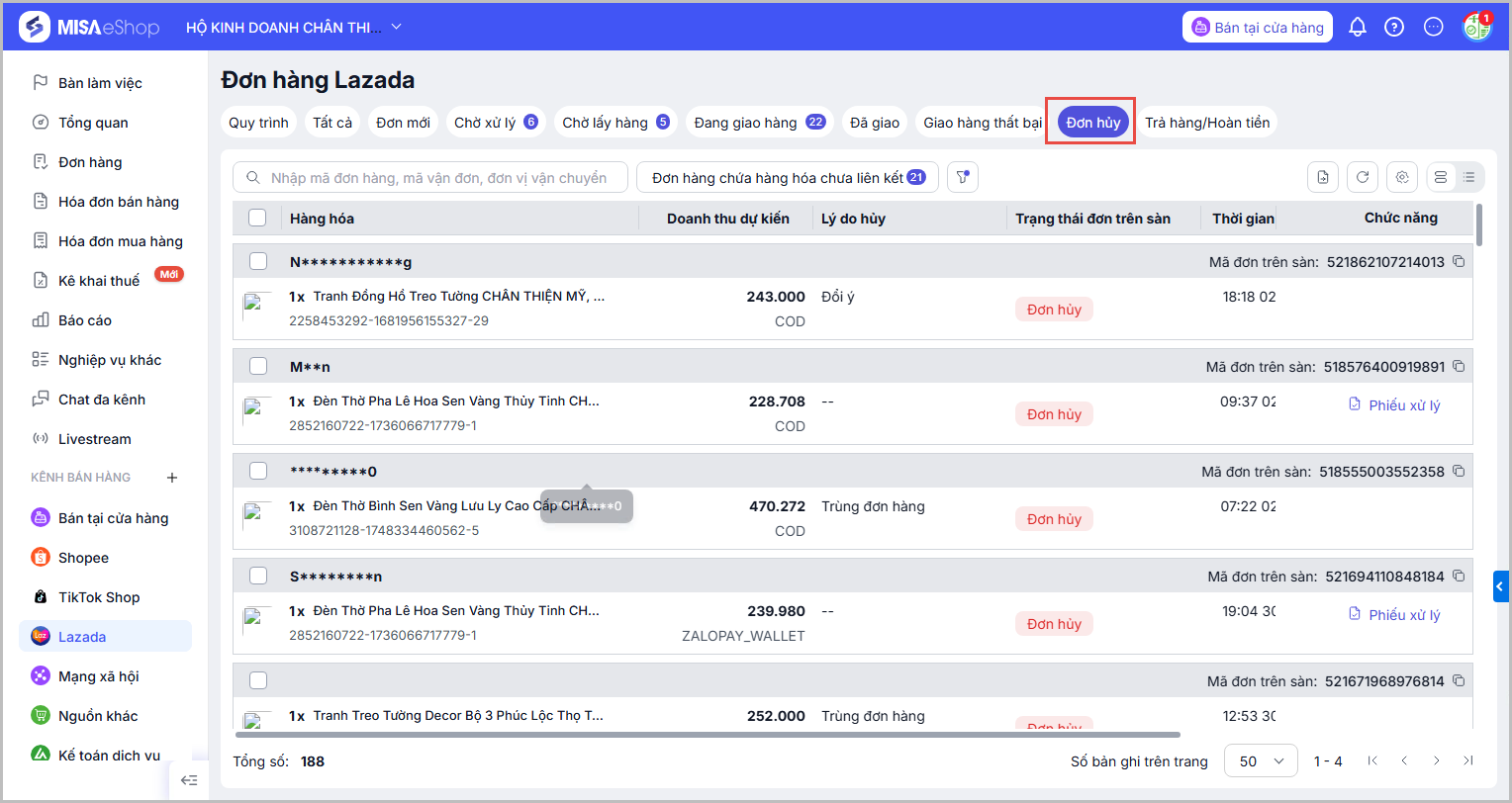Screen dimensions: 1512x803
Task: Select the order of customer ********0
Action: (258, 472)
